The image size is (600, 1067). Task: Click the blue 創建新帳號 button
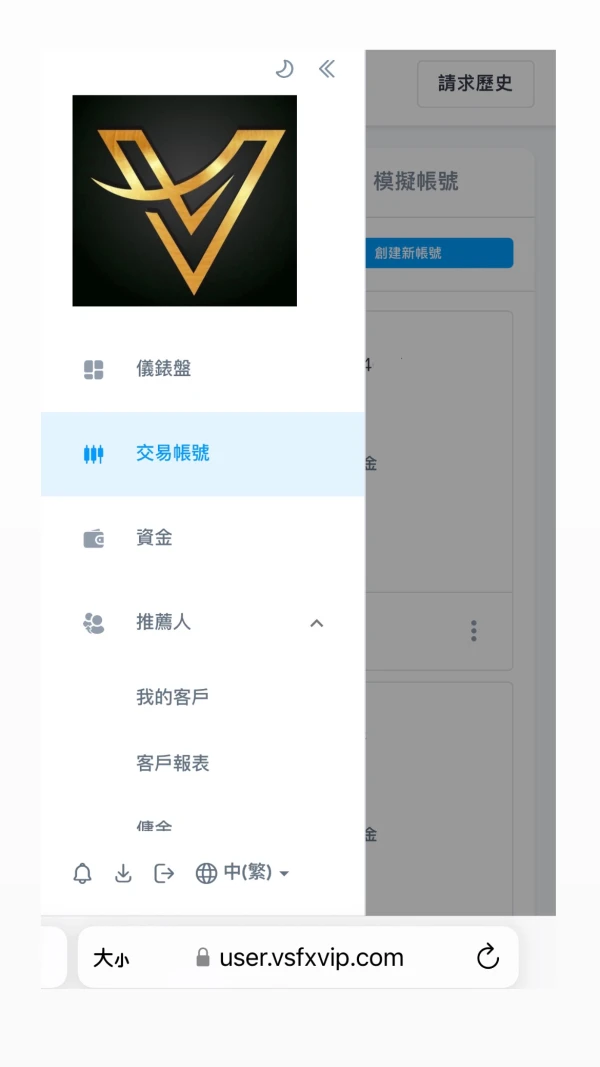click(x=439, y=253)
